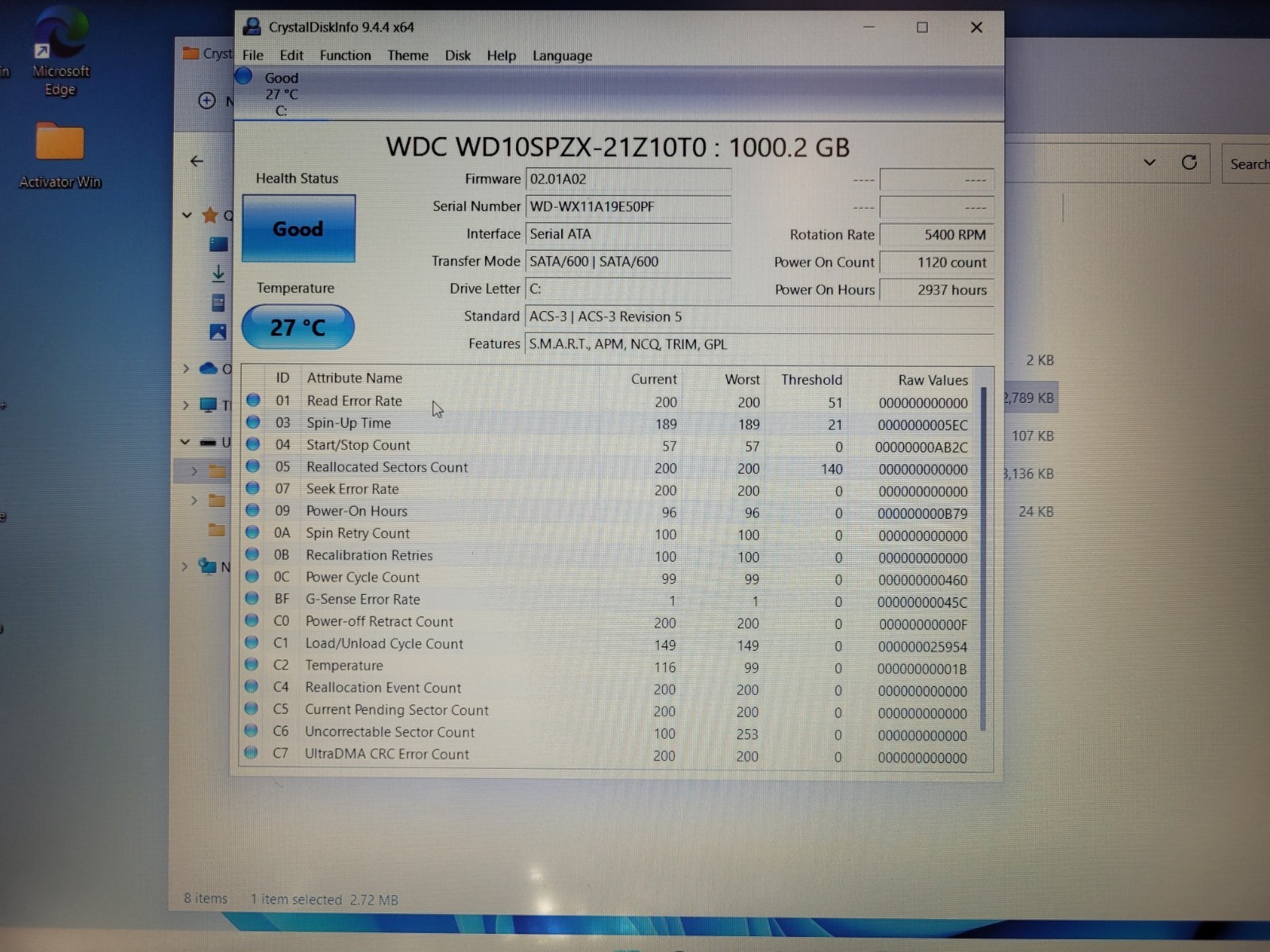Collapse the USB drive tree item
Screen dimensions: 1270x952
click(185, 442)
